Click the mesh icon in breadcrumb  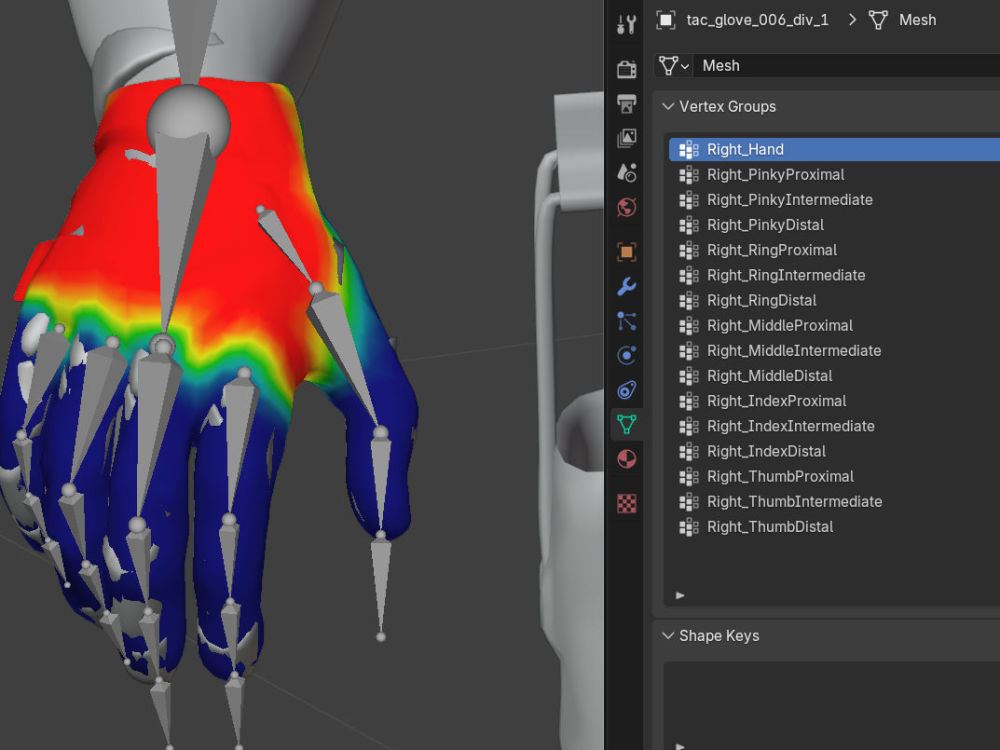click(x=878, y=20)
